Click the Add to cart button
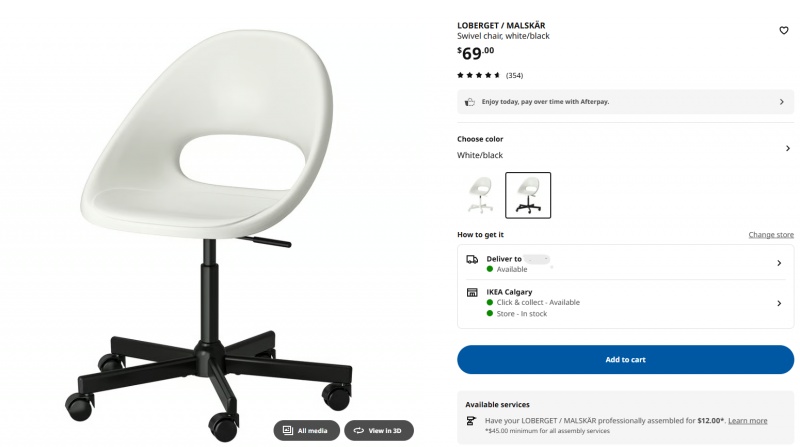The width and height of the screenshot is (800, 447). [626, 360]
